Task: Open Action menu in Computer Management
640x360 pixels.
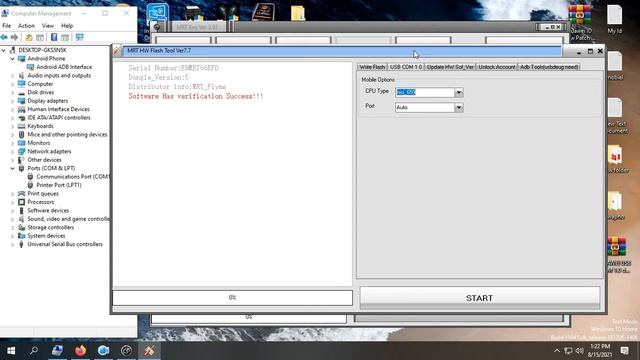Action: tap(26, 26)
